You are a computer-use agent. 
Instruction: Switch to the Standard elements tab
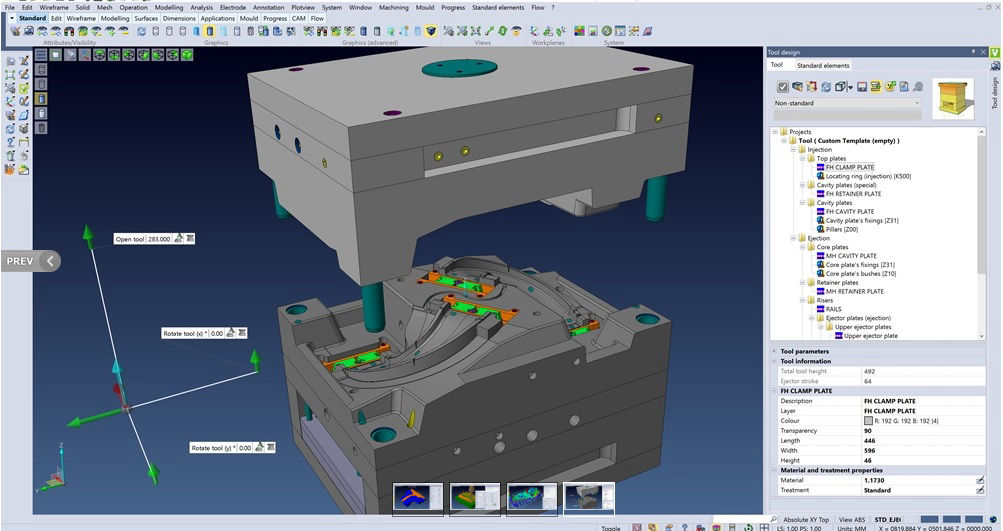(x=822, y=66)
